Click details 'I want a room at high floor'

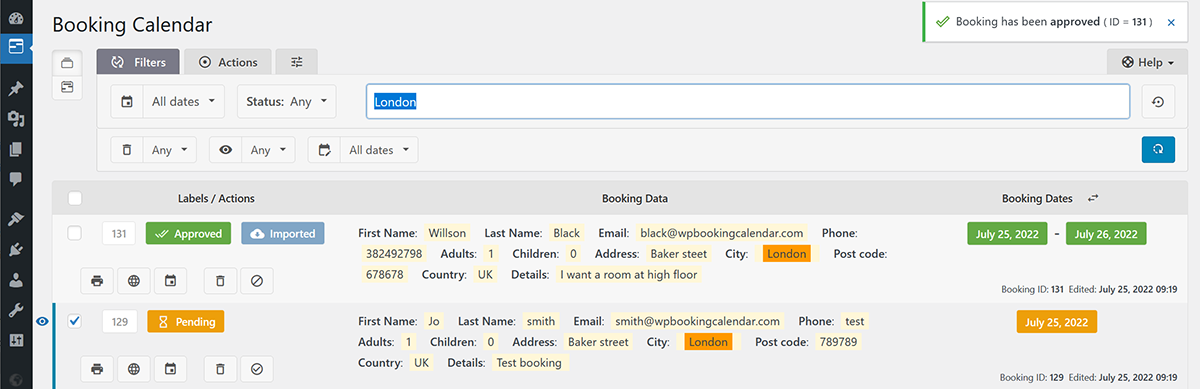629,274
